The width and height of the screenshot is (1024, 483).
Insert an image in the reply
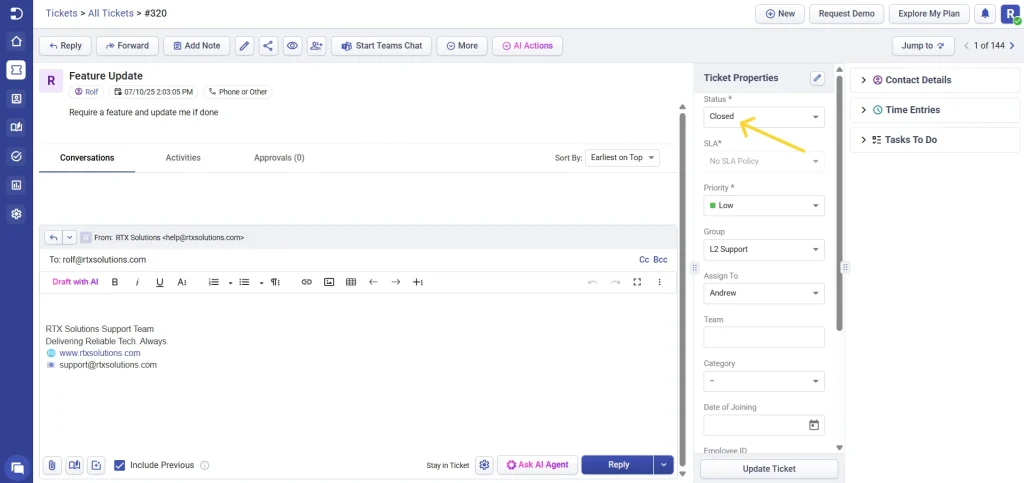point(329,282)
